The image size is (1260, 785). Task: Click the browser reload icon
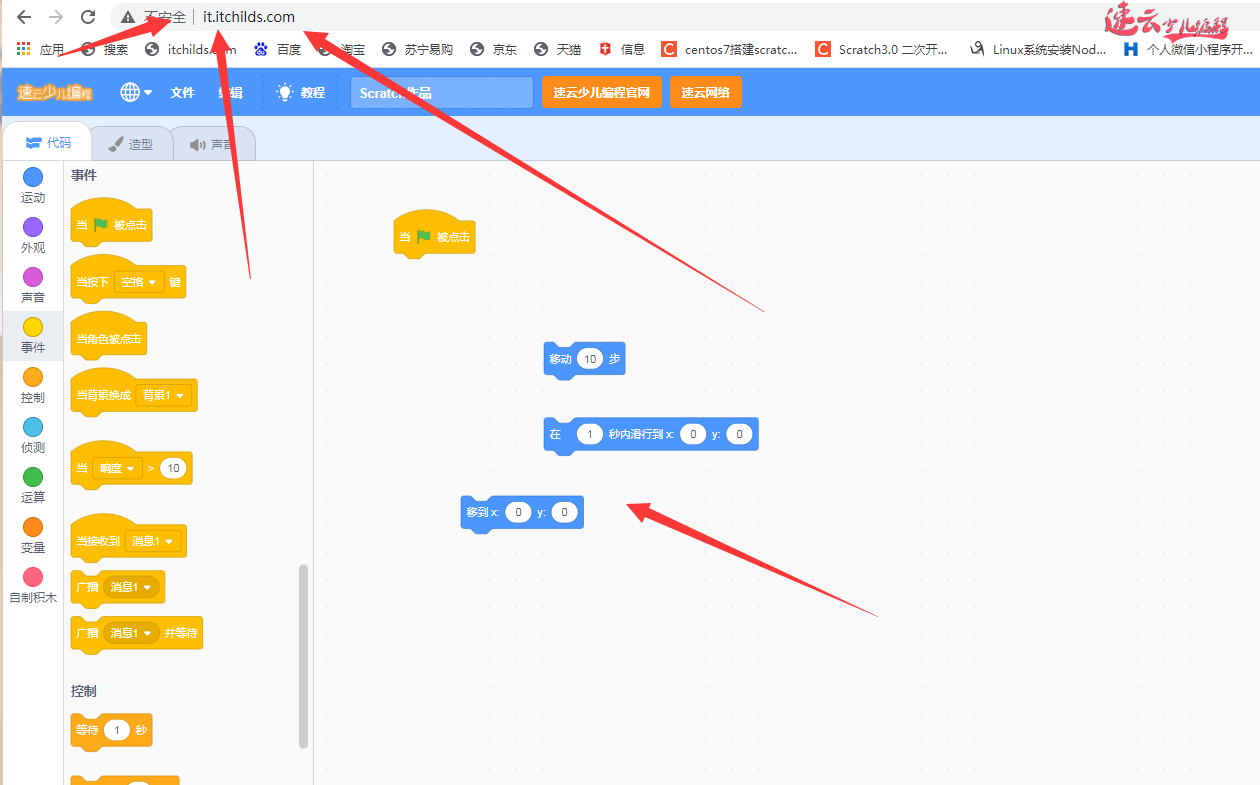[88, 17]
